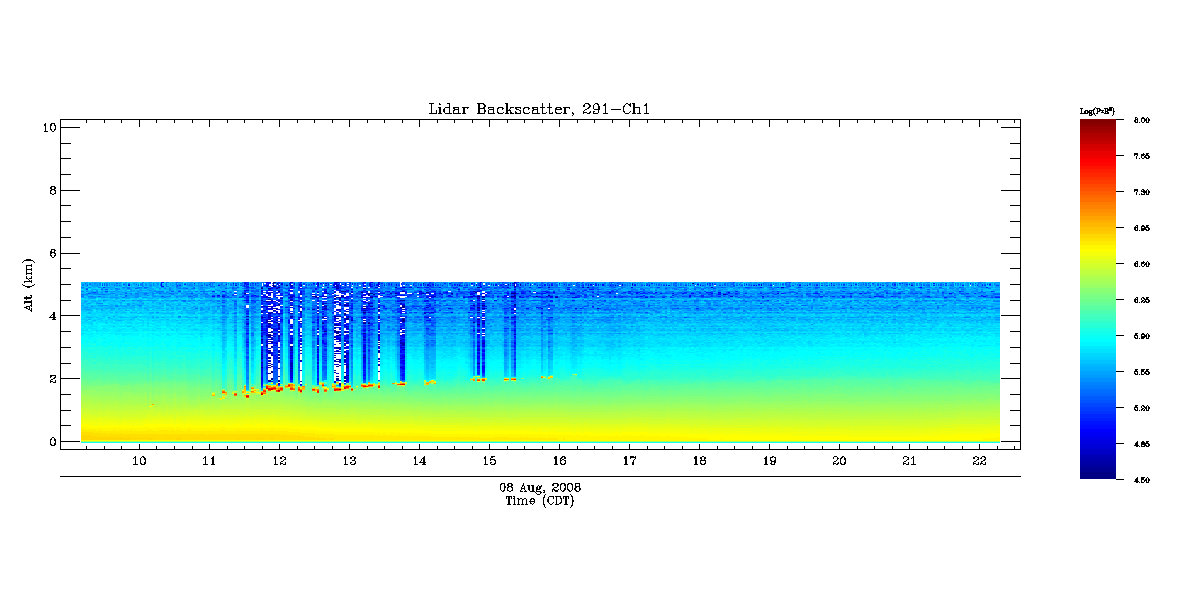Click the date label '08 Aug, 2008'
This screenshot has height=600, width=1200.
coord(540,487)
